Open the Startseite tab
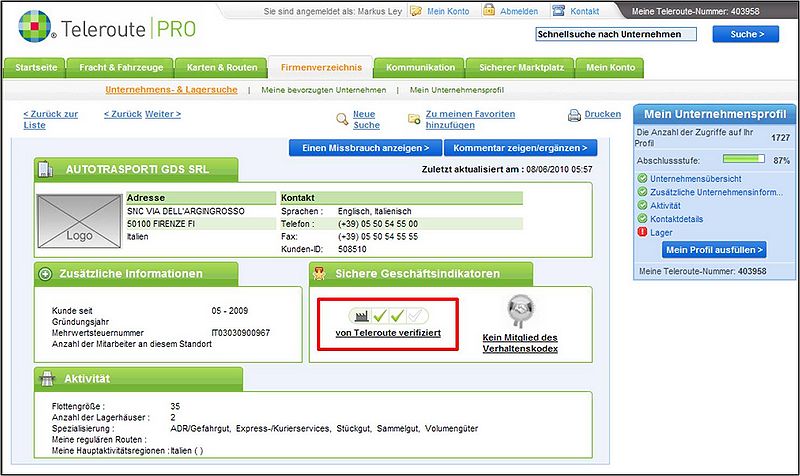 click(35, 67)
